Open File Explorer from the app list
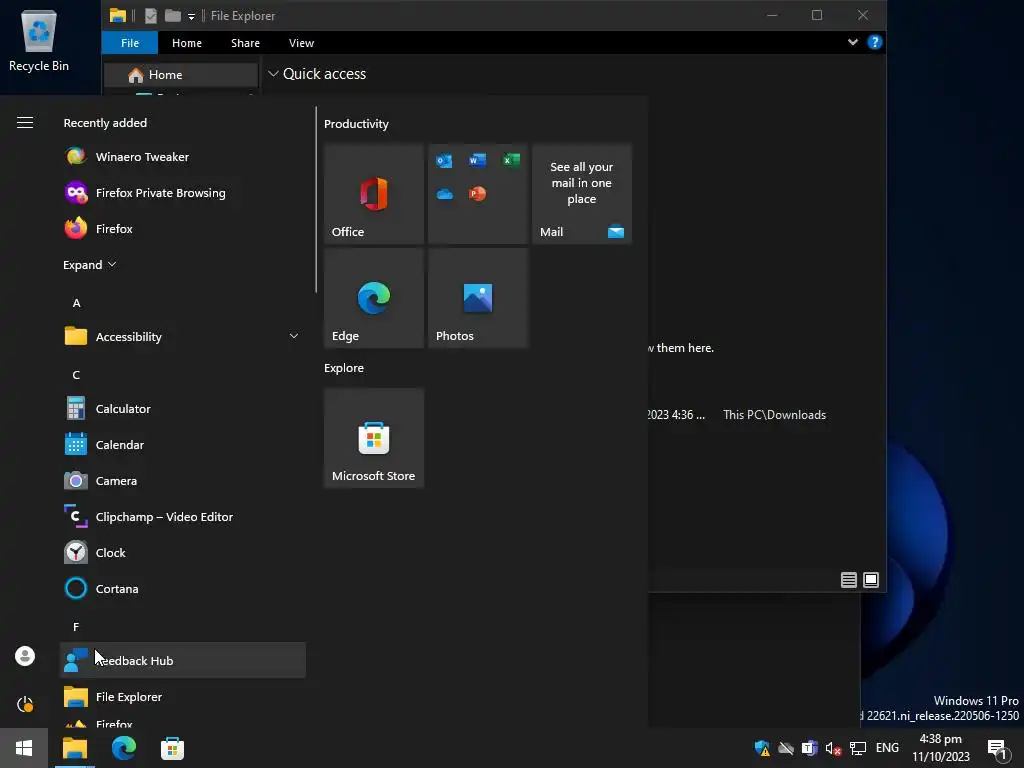Screen dimensions: 1024x768 (183, 697)
